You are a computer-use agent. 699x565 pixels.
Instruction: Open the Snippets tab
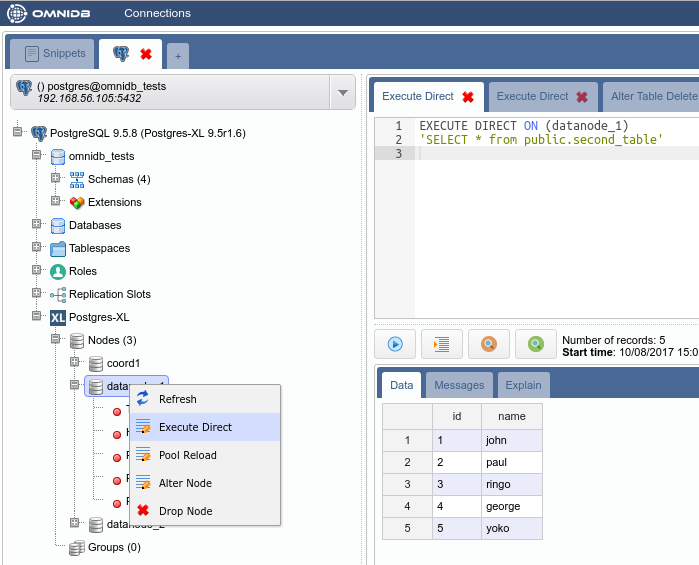pyautogui.click(x=55, y=54)
